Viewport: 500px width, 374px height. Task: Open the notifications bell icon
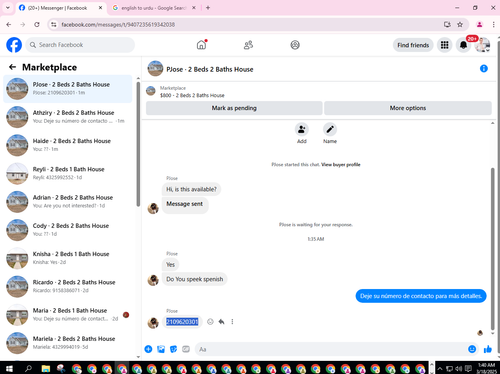(x=463, y=45)
